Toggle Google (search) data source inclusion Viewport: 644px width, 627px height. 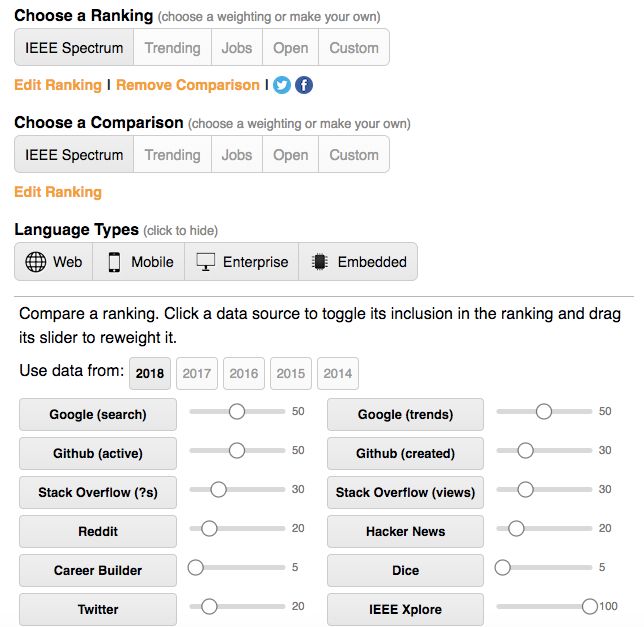pos(98,414)
